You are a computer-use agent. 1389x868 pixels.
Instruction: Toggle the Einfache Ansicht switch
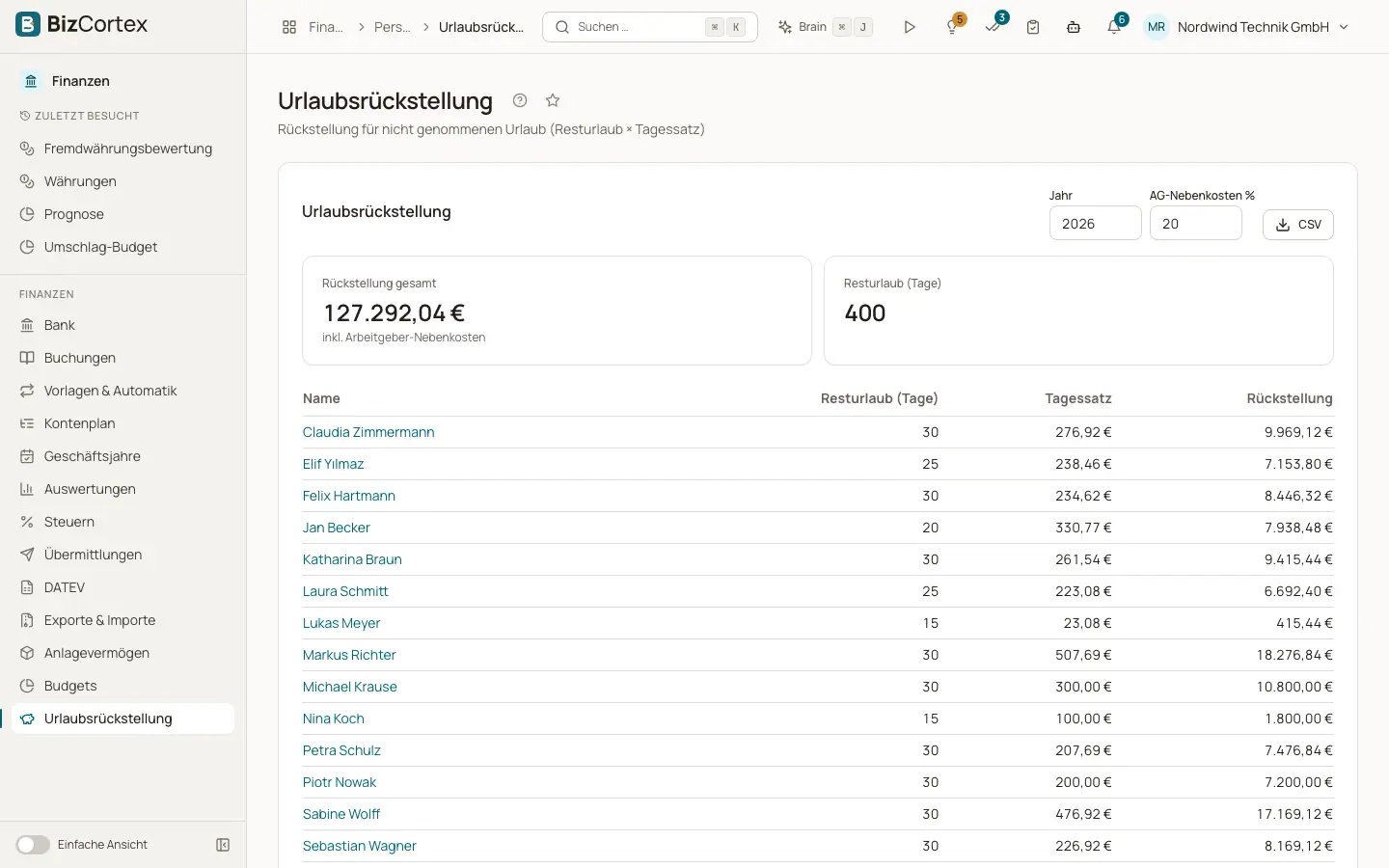click(x=33, y=845)
